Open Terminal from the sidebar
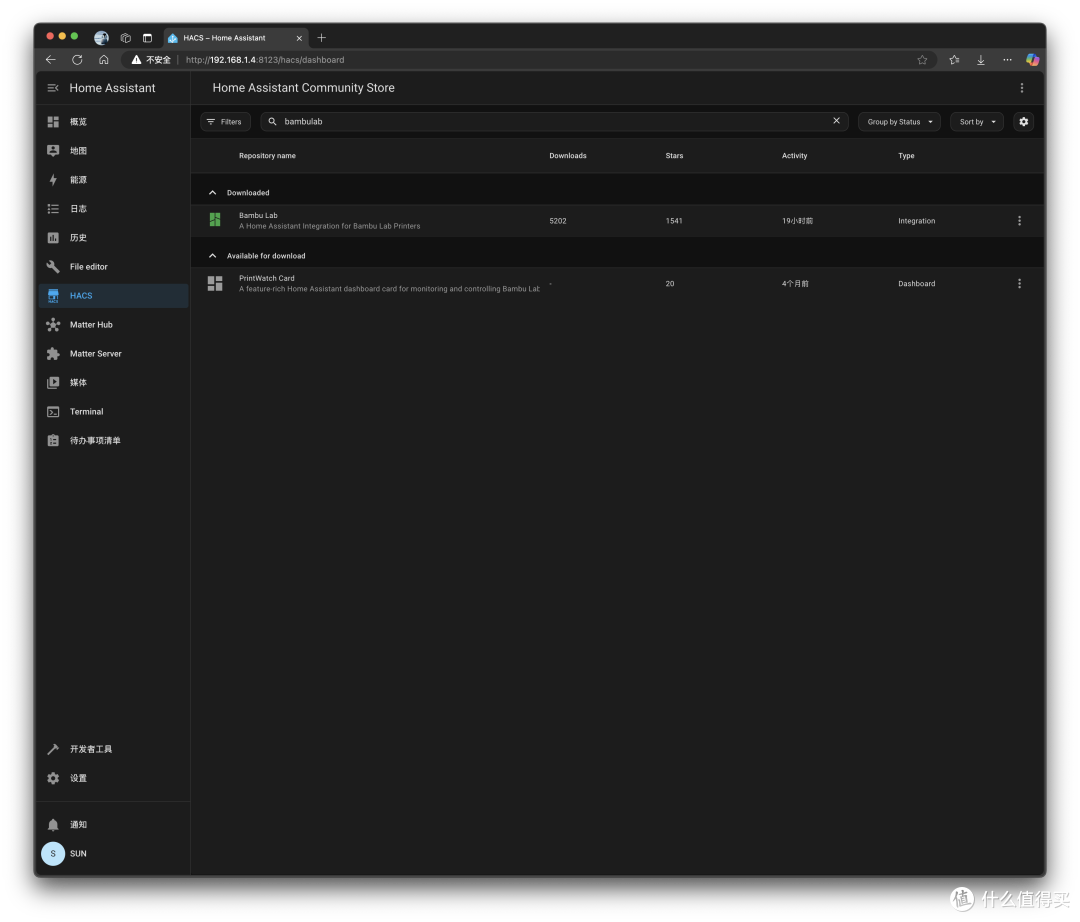The width and height of the screenshot is (1080, 922). [113, 412]
